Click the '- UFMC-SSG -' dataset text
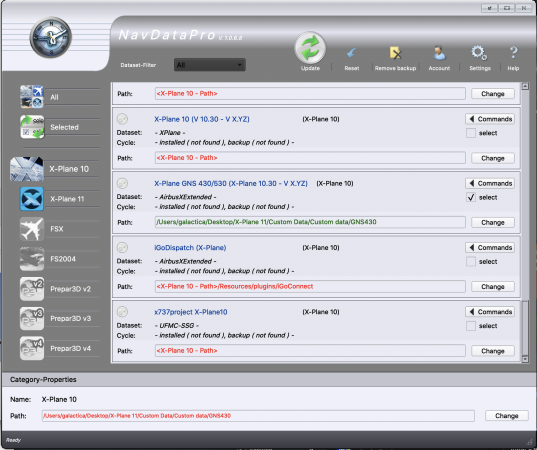537x450 pixels. point(177,325)
